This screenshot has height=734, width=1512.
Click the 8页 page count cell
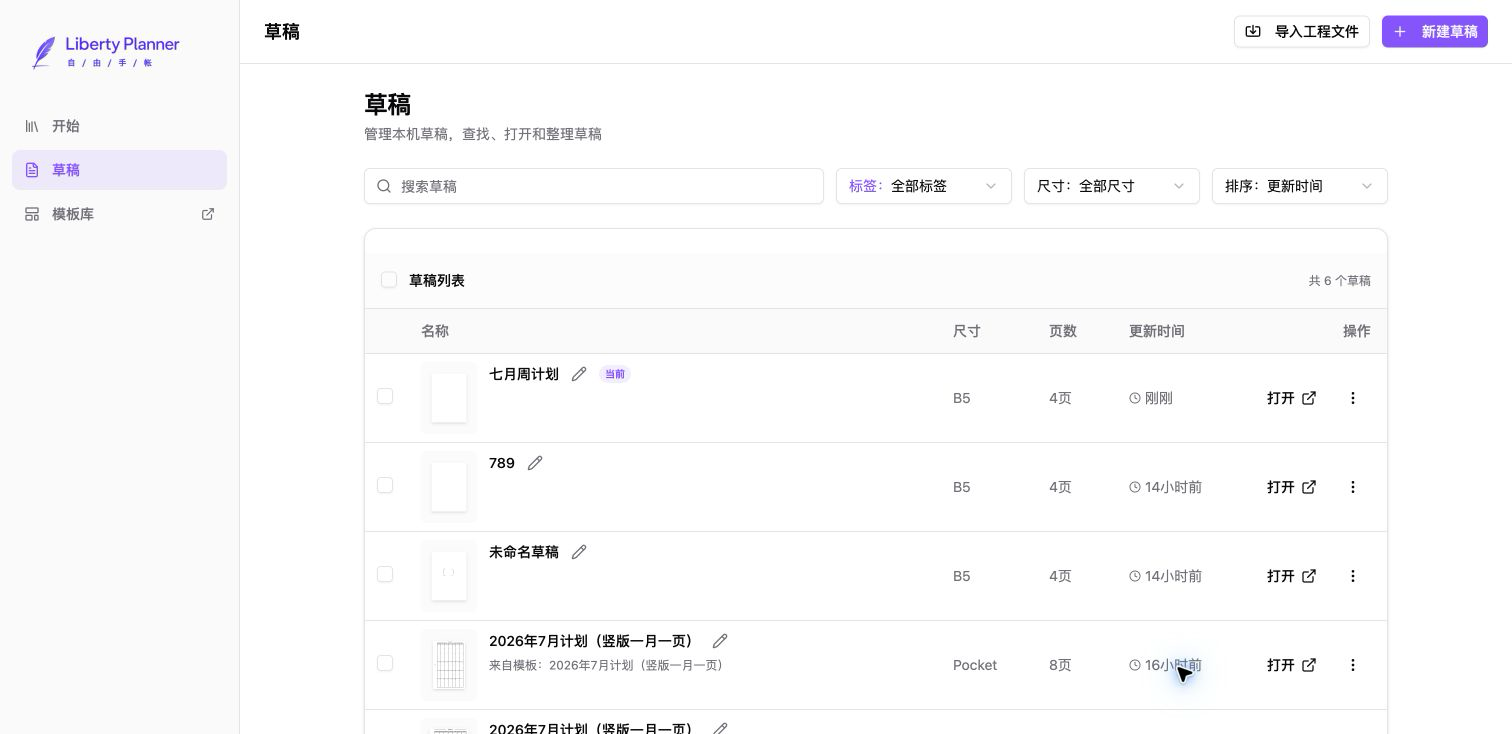1060,665
